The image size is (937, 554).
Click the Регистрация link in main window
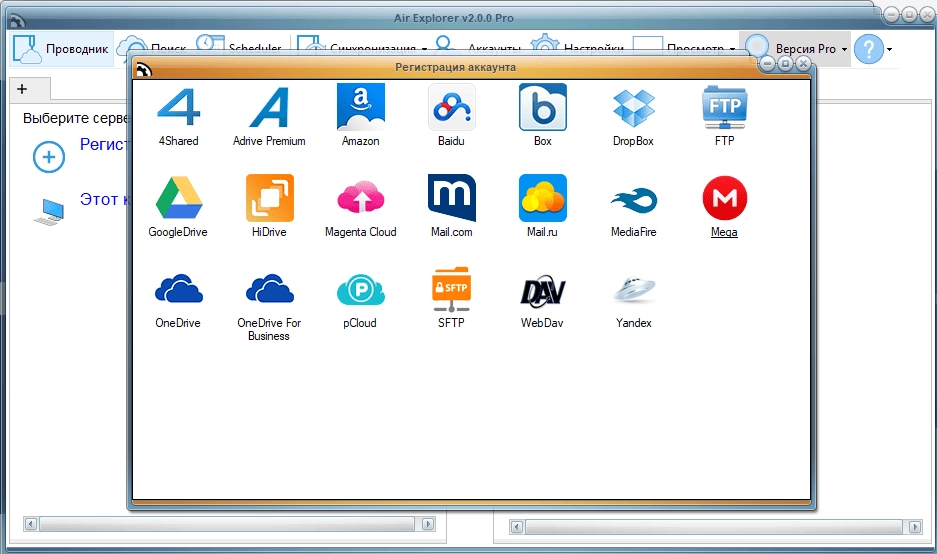pos(105,144)
